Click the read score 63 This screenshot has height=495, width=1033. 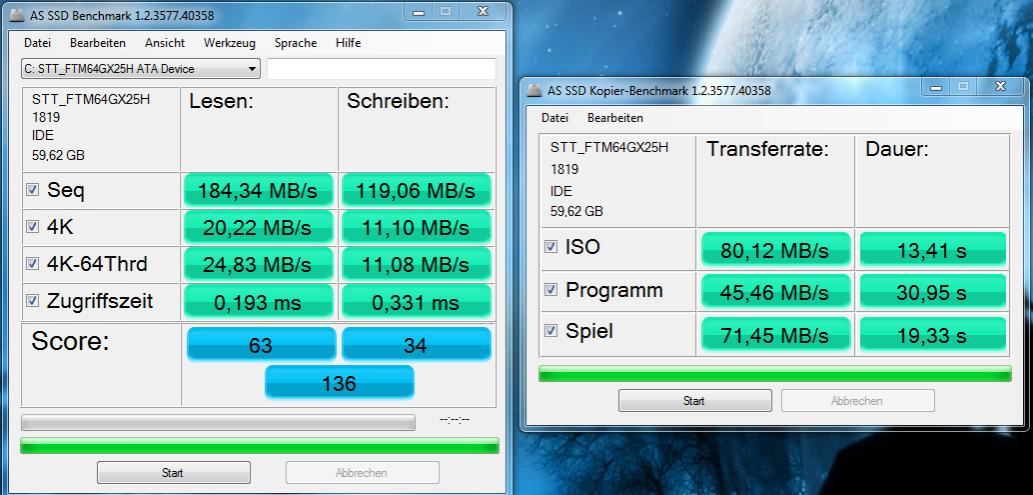tap(262, 344)
